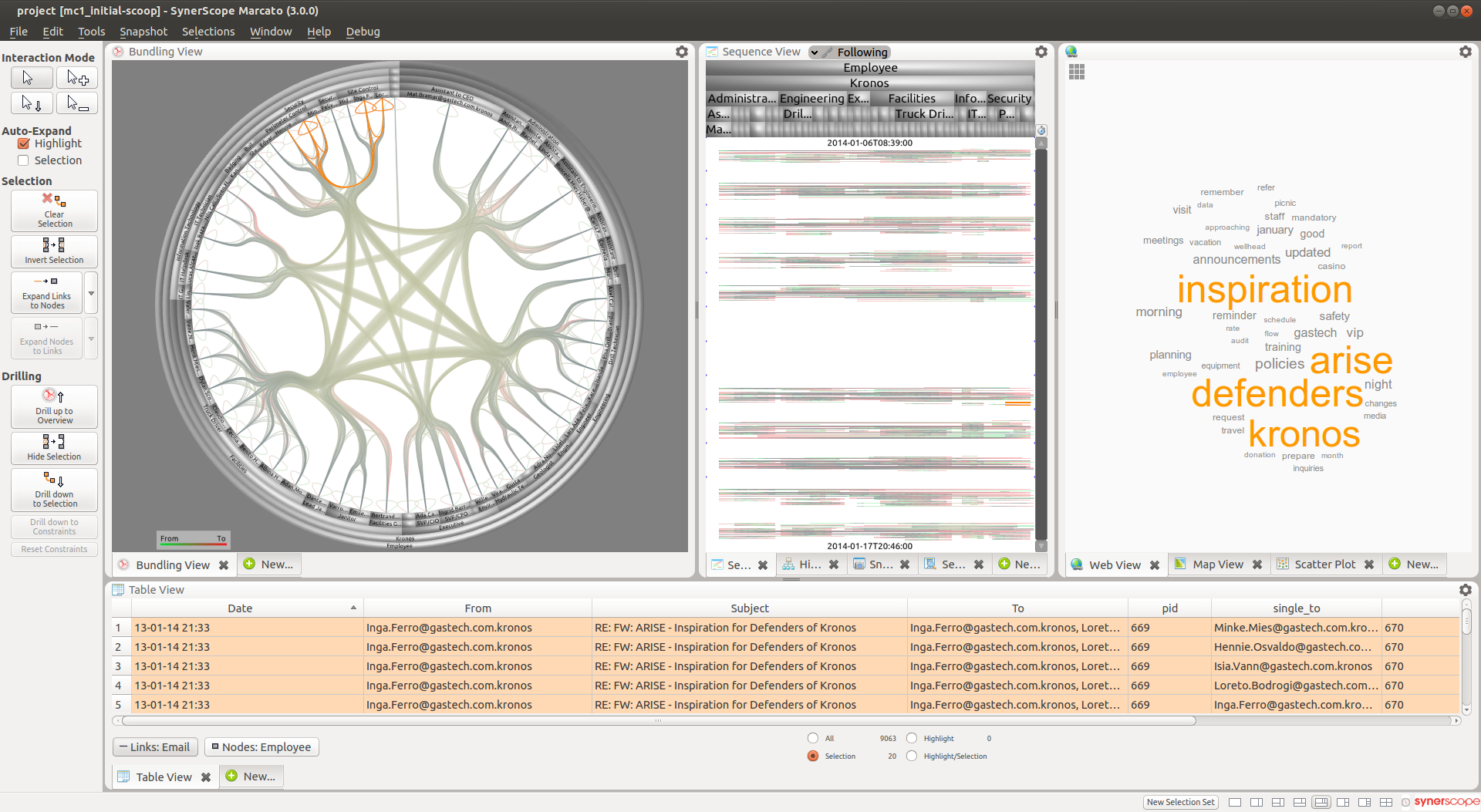Click the Table View horizontal scrollbar
The image size is (1481, 812).
[658, 721]
